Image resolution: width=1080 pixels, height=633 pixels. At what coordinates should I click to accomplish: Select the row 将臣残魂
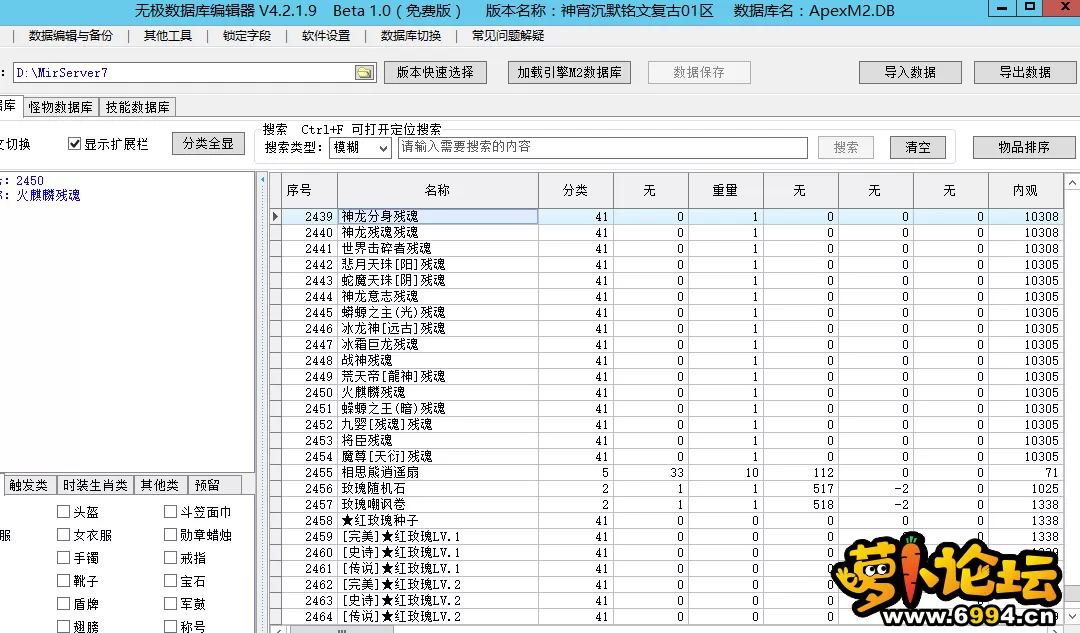(x=665, y=440)
